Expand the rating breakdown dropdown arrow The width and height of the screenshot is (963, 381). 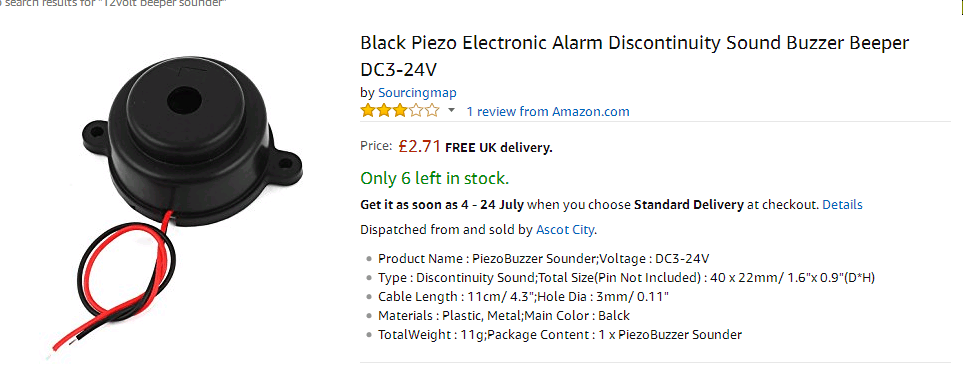pos(451,111)
